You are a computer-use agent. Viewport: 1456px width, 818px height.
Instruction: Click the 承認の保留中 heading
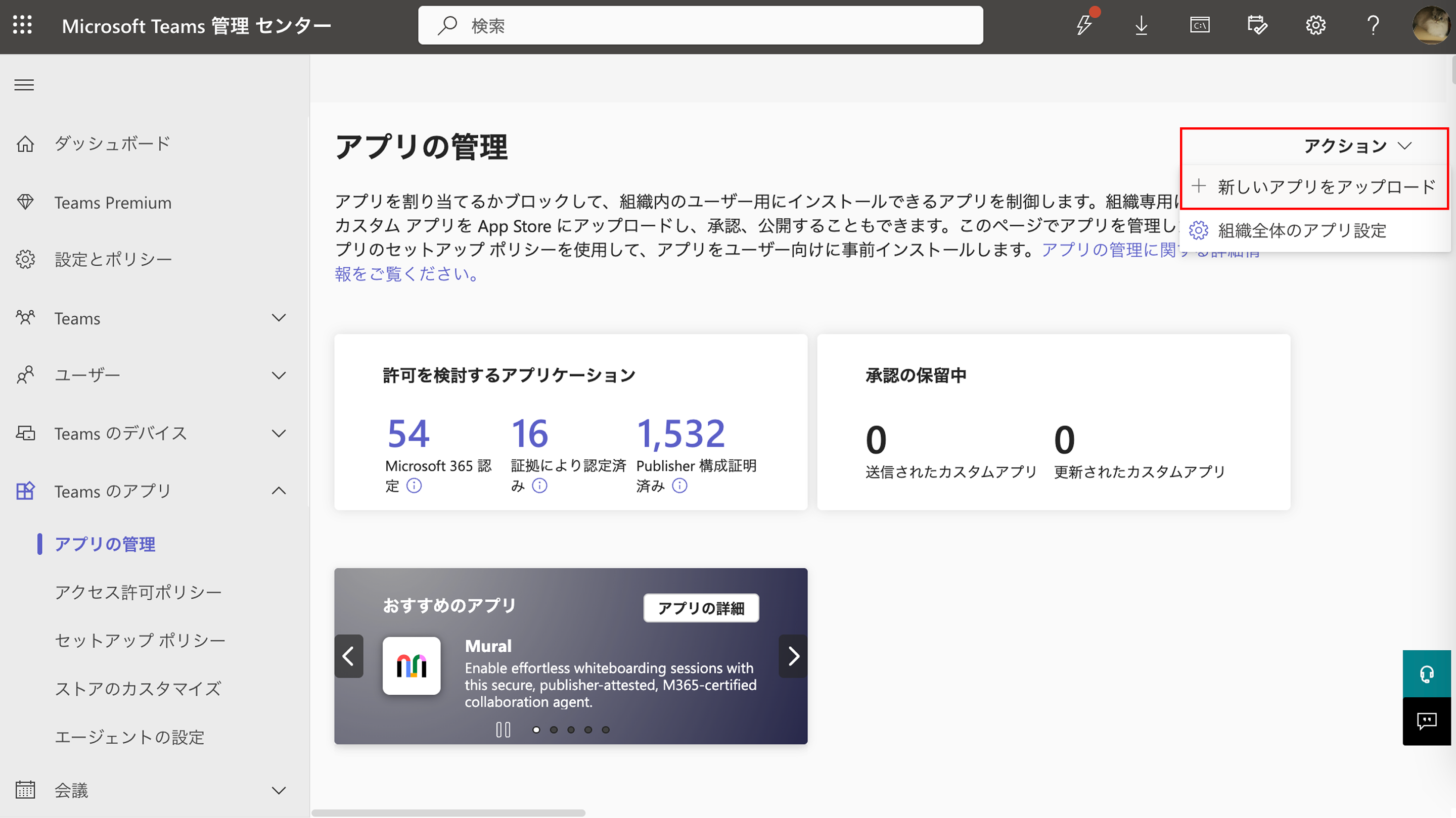(916, 375)
